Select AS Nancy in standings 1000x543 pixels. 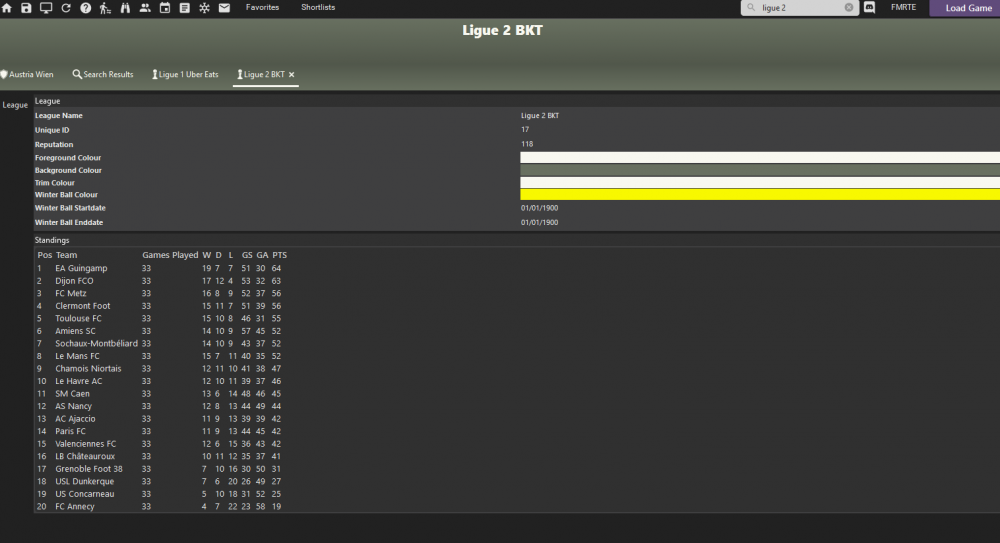[73, 406]
